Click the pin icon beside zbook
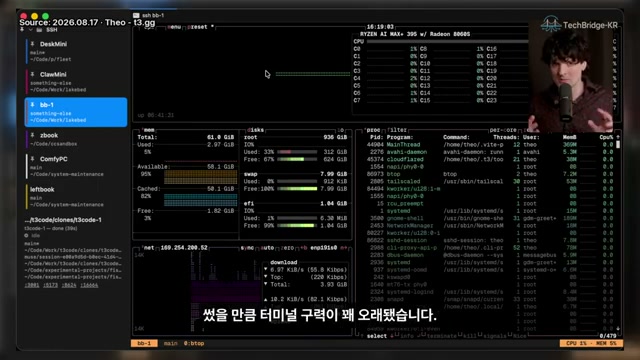 (32, 135)
